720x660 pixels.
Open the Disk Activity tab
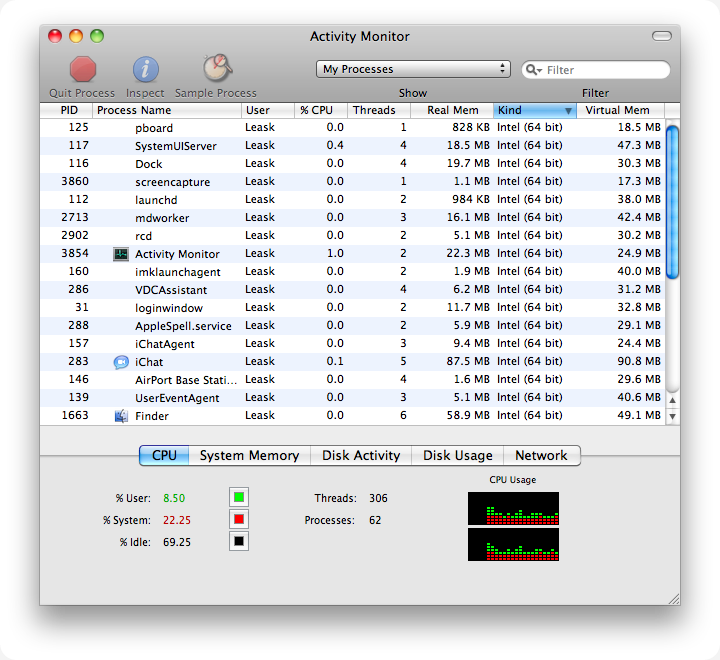[x=361, y=455]
